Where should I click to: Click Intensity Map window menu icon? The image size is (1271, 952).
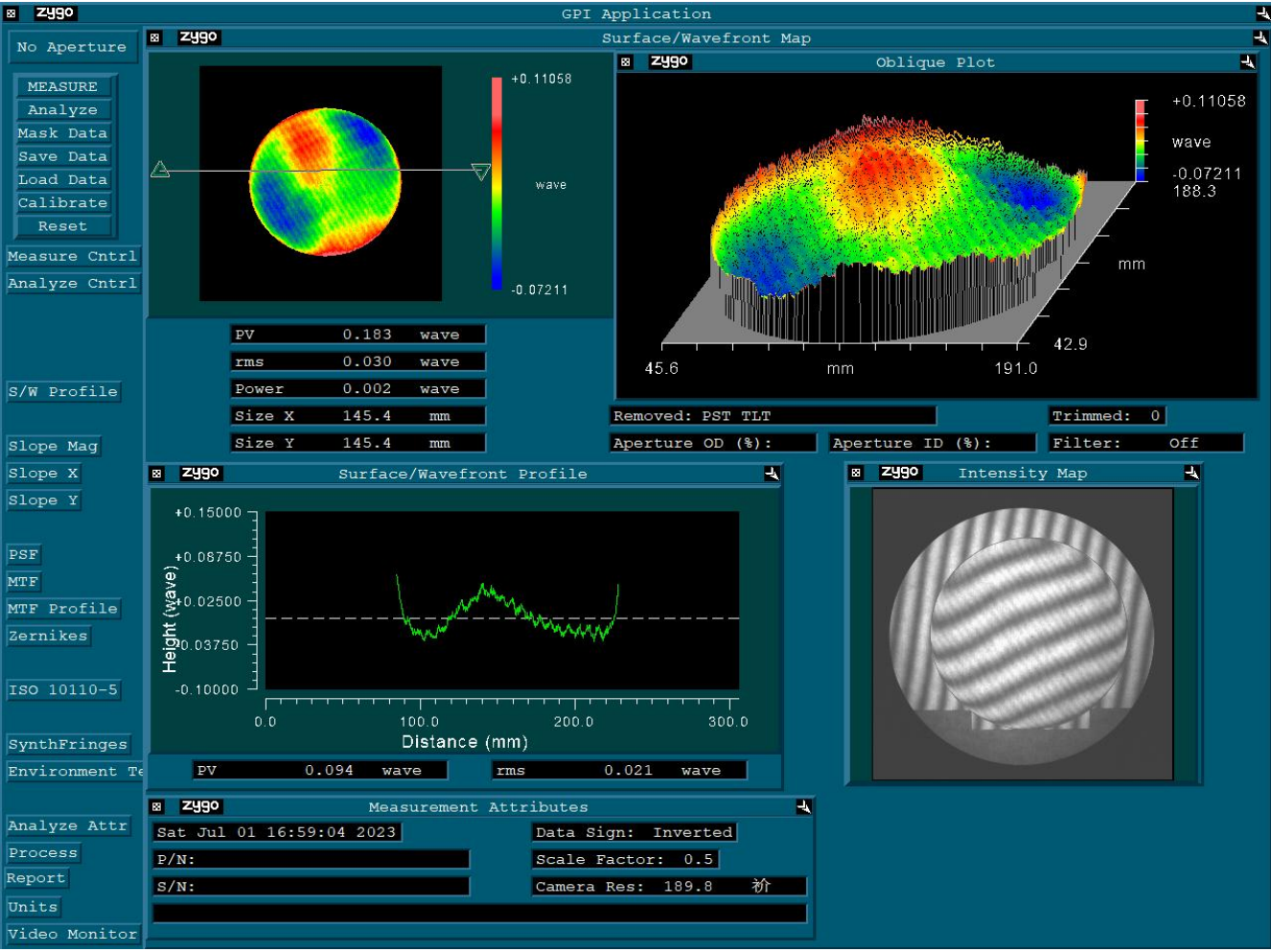pyautogui.click(x=856, y=473)
